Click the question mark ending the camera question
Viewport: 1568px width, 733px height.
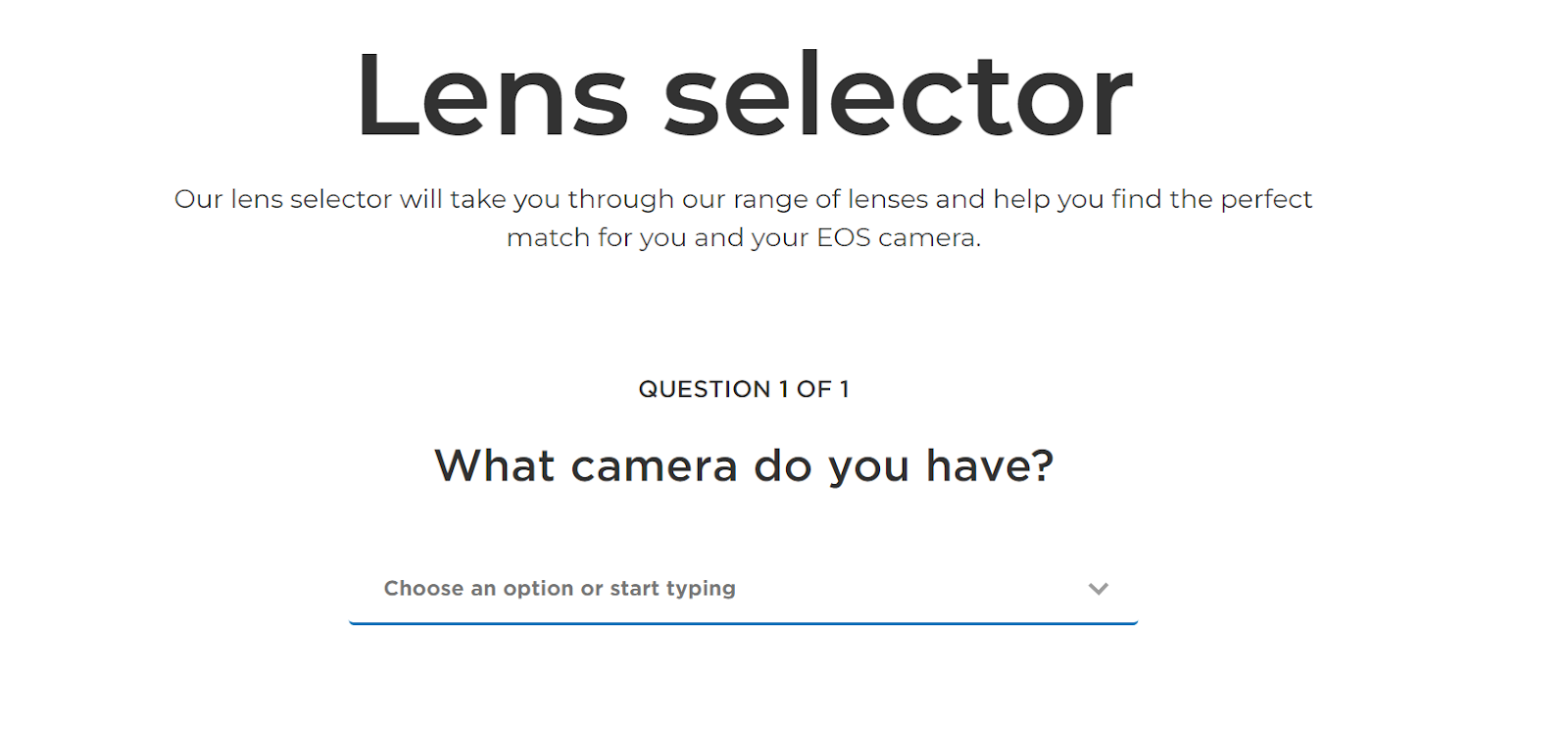pyautogui.click(x=1042, y=465)
